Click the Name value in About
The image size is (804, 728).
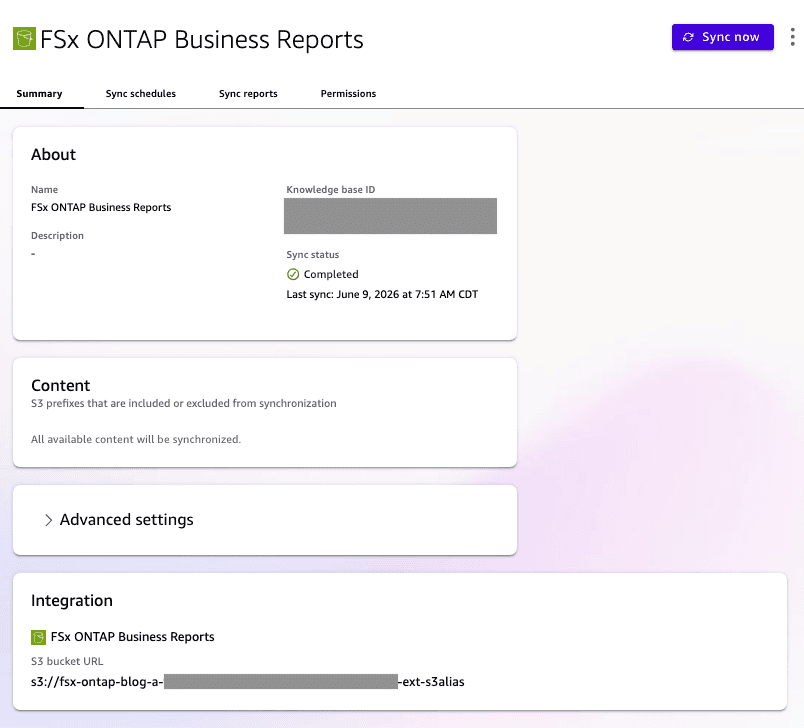click(101, 207)
